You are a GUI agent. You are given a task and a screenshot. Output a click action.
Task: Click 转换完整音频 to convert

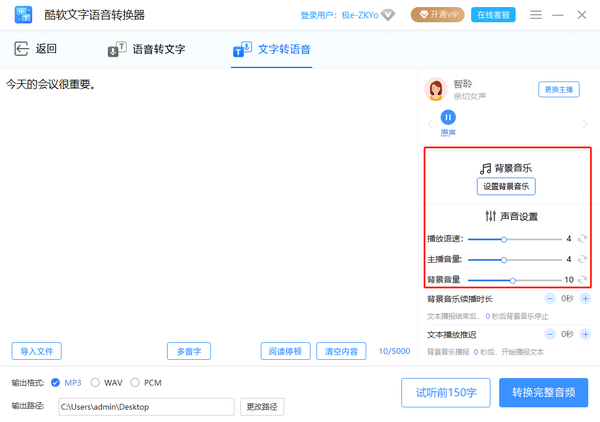tap(543, 393)
